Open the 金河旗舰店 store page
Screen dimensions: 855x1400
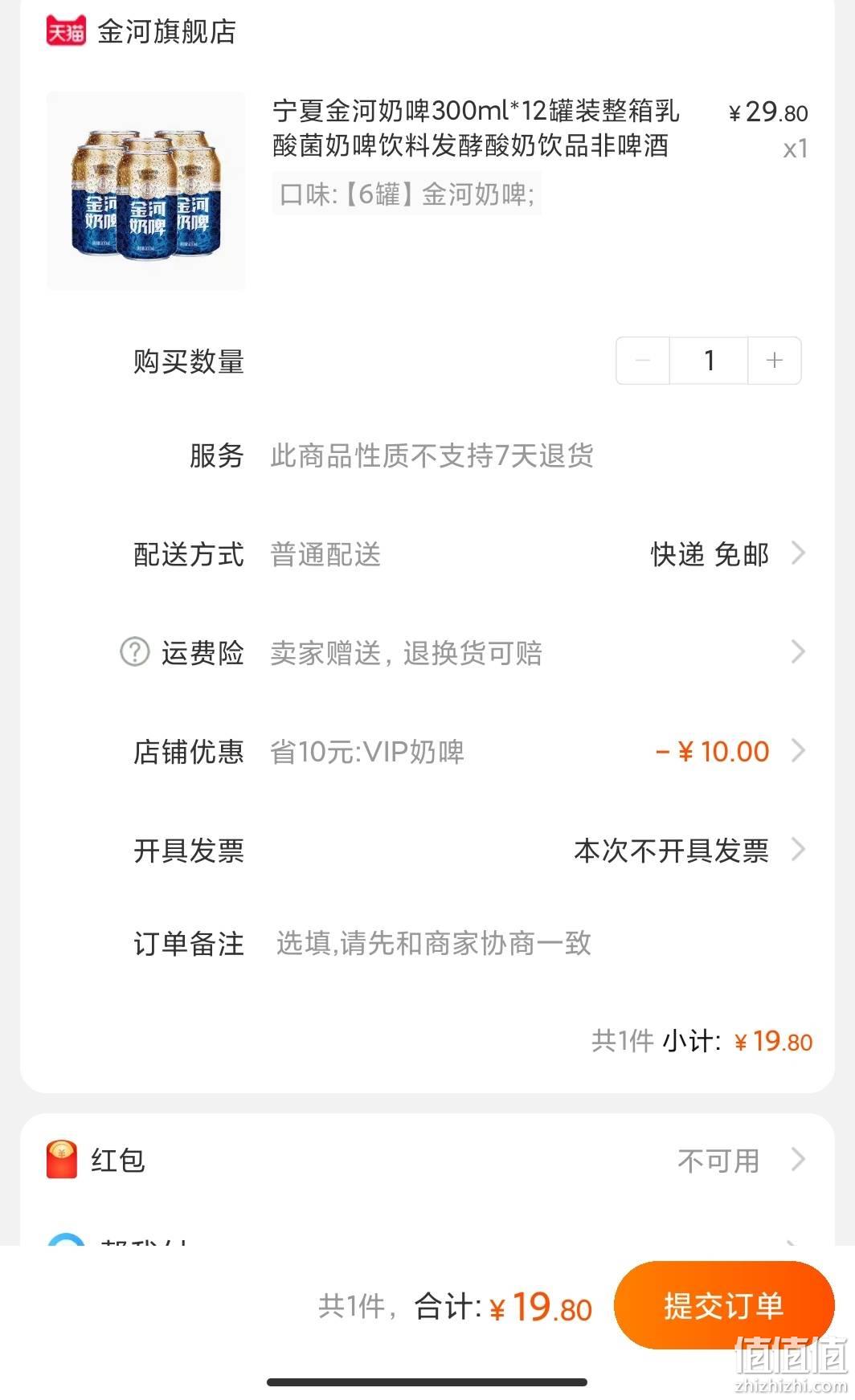point(166,31)
